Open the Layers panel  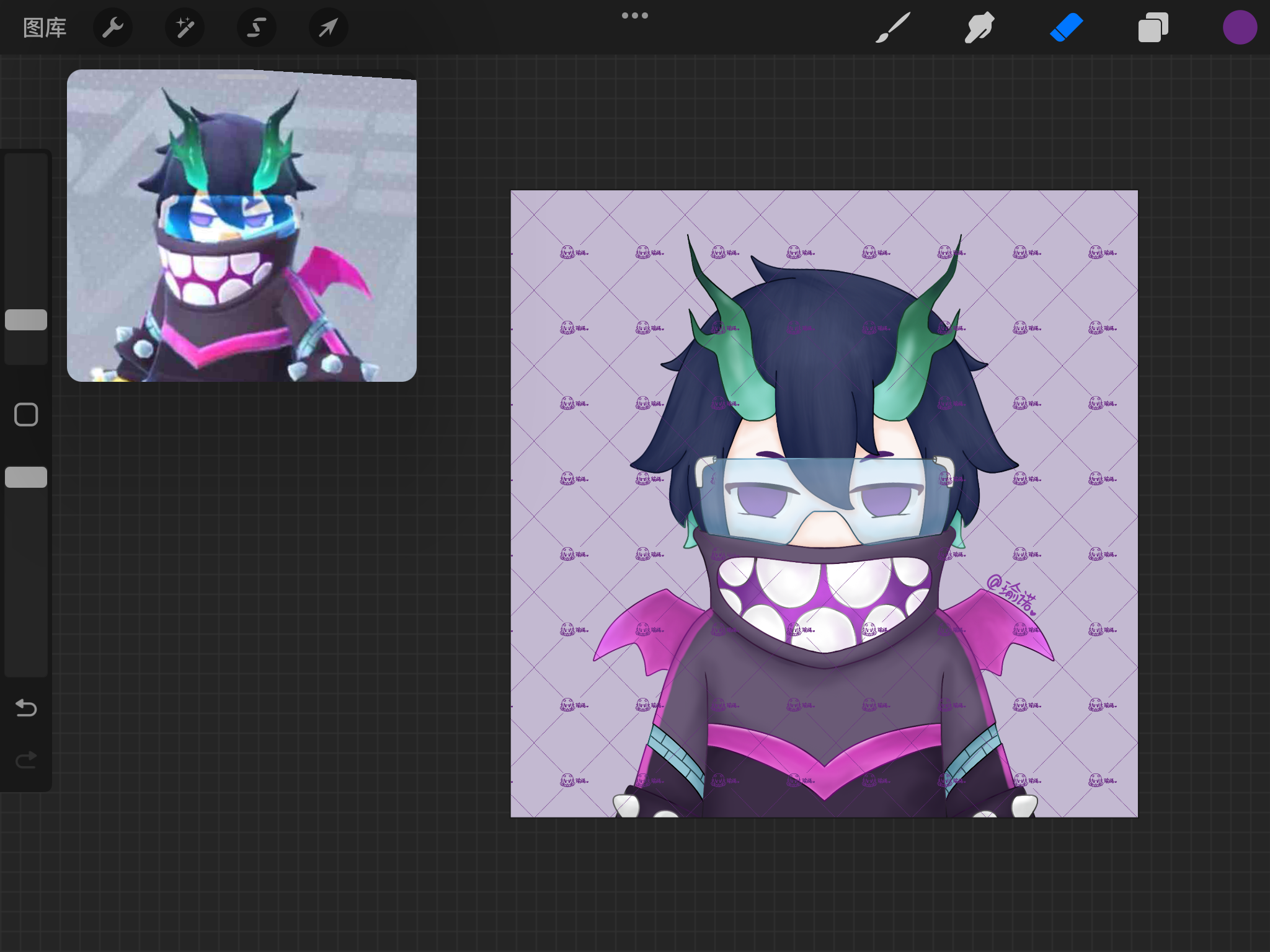click(x=1153, y=28)
